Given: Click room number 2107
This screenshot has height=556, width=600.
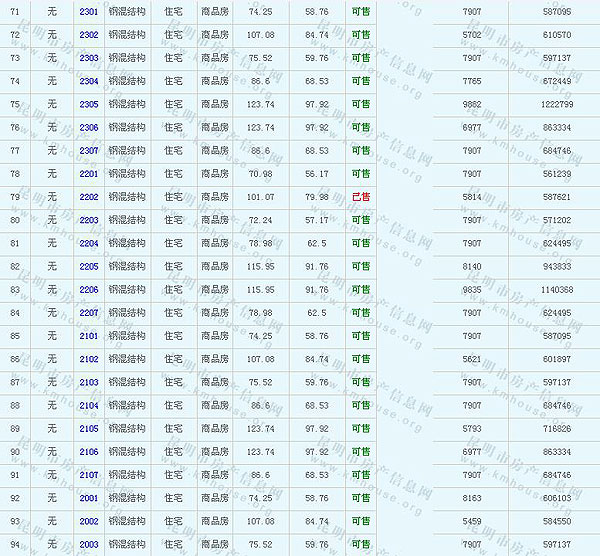Looking at the screenshot, I should (88, 475).
